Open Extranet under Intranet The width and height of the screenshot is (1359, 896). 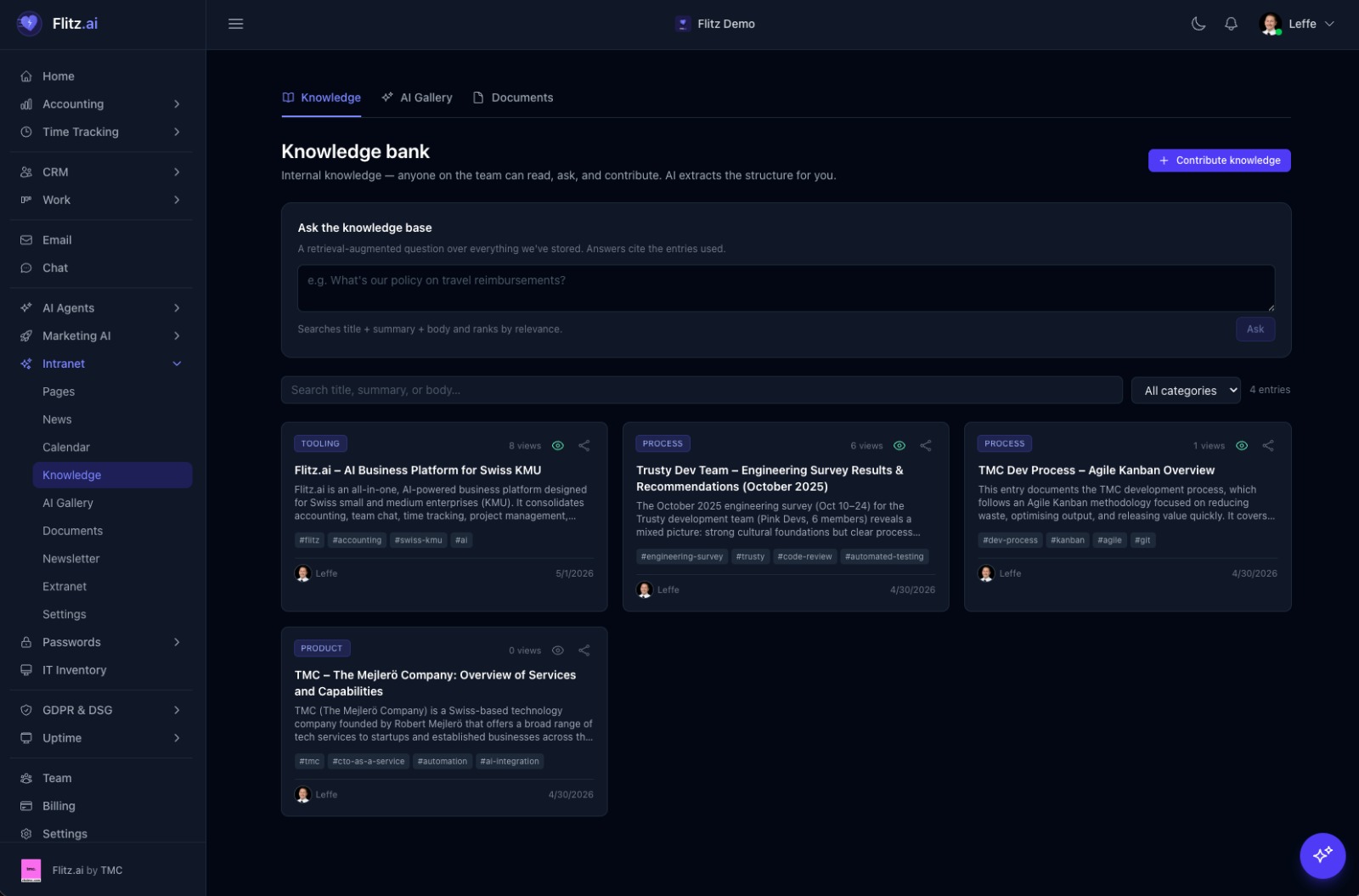tap(65, 588)
